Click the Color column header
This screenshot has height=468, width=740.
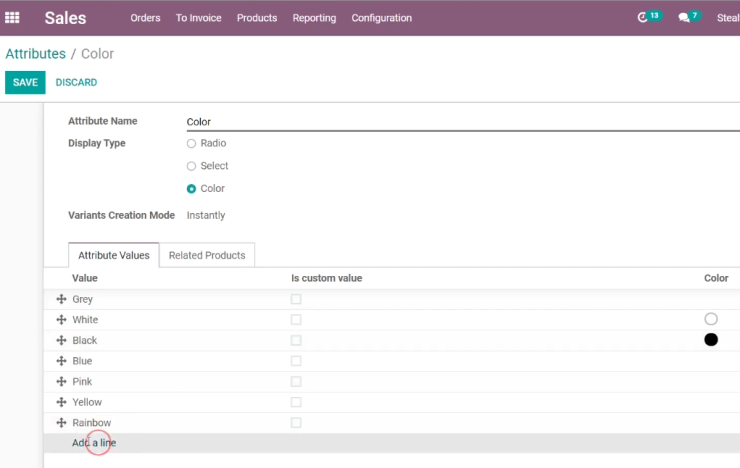coord(716,278)
